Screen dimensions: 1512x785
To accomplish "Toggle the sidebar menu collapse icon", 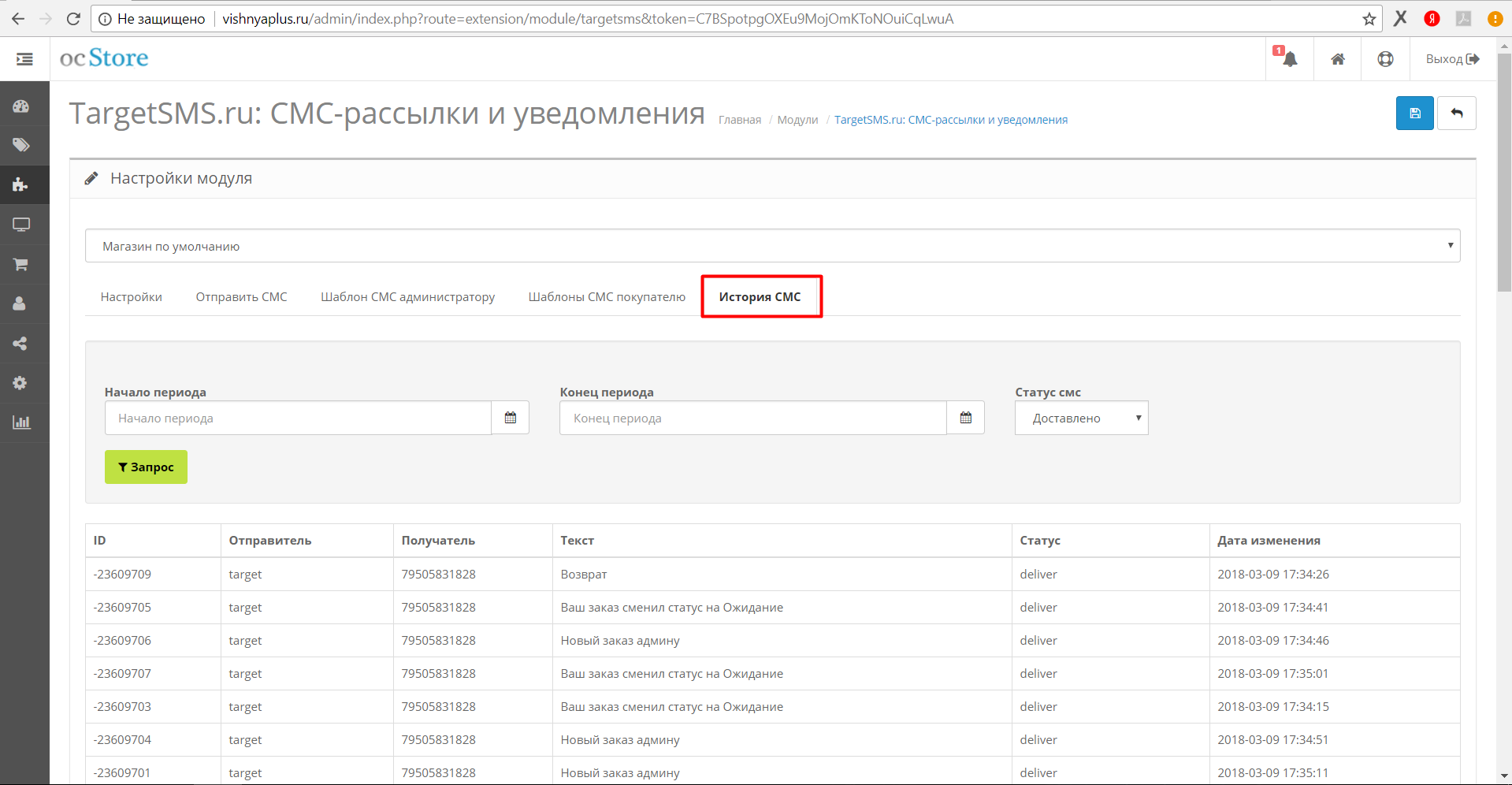I will click(24, 59).
